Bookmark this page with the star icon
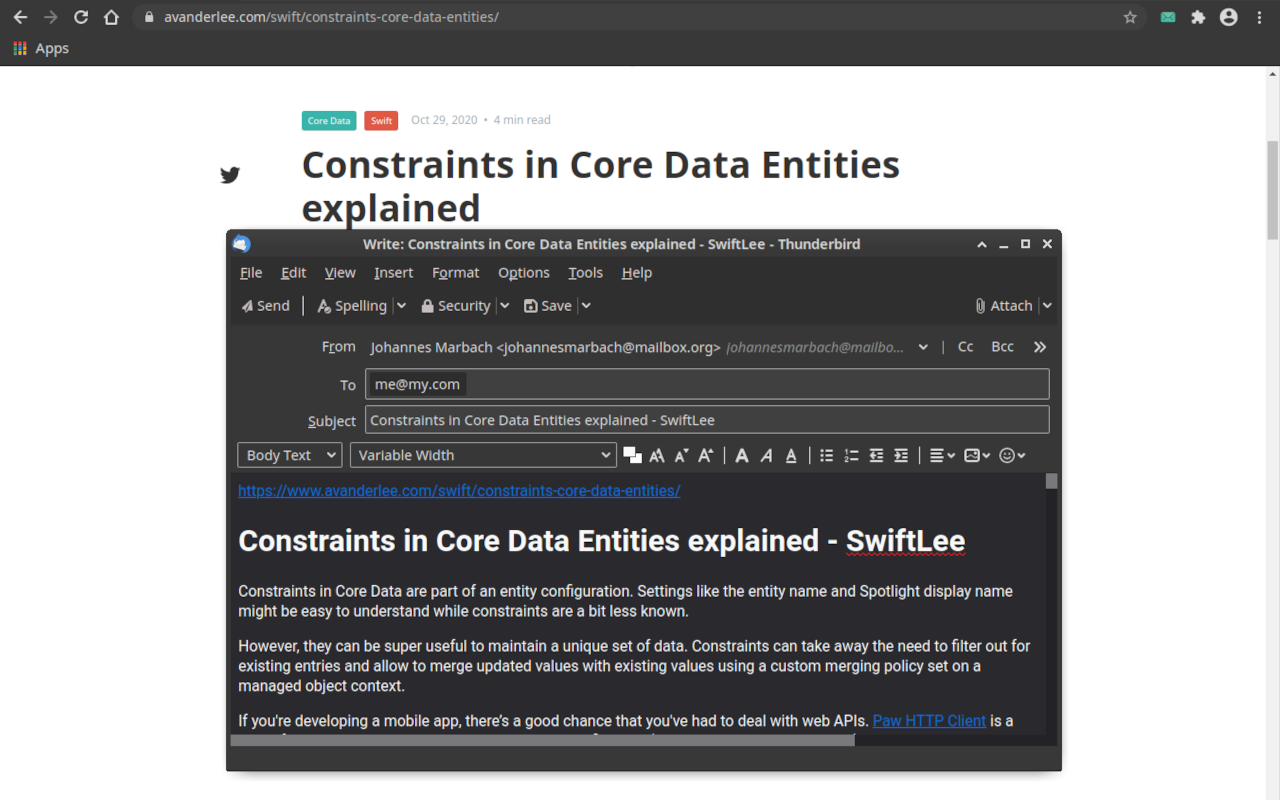The width and height of the screenshot is (1280, 800). [x=1130, y=17]
